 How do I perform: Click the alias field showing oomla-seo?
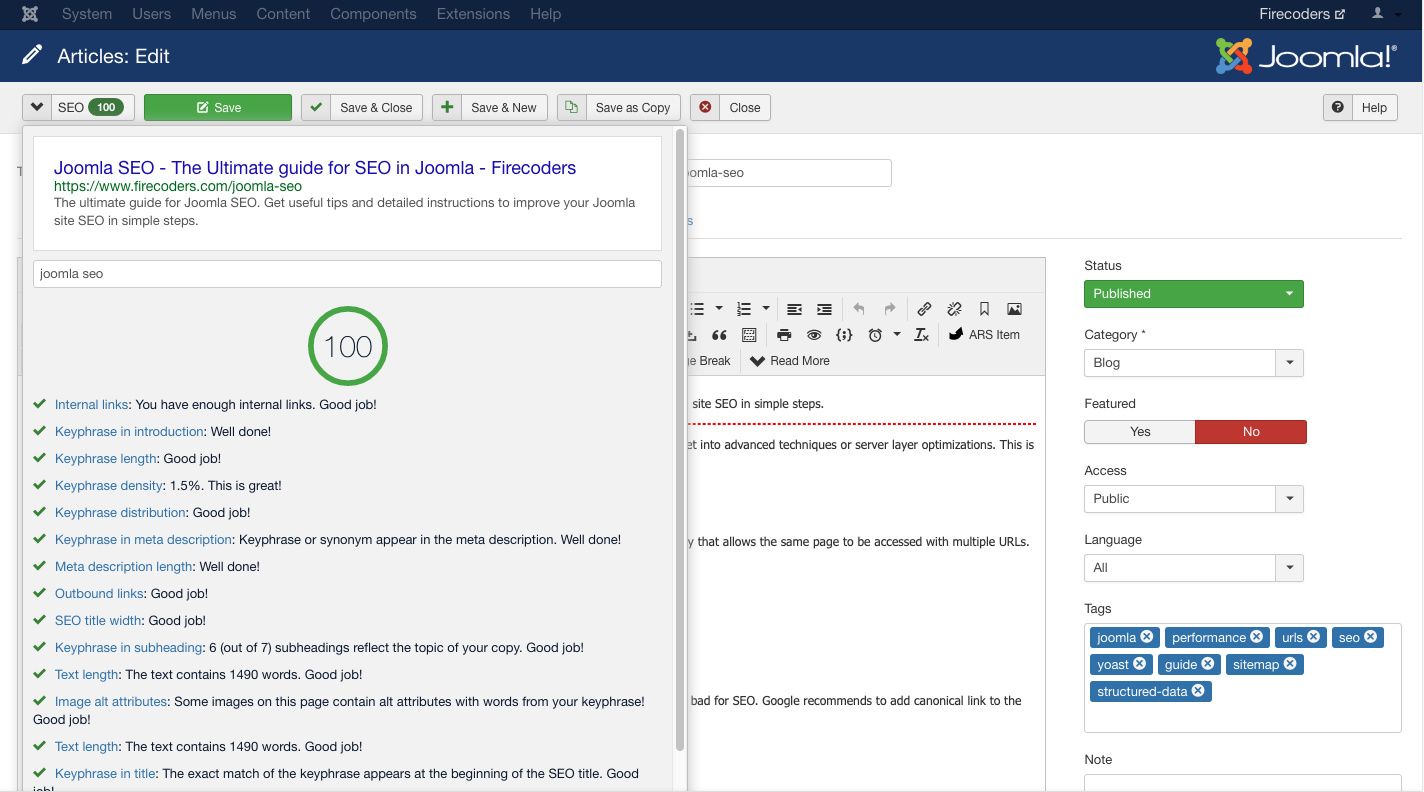tap(788, 173)
